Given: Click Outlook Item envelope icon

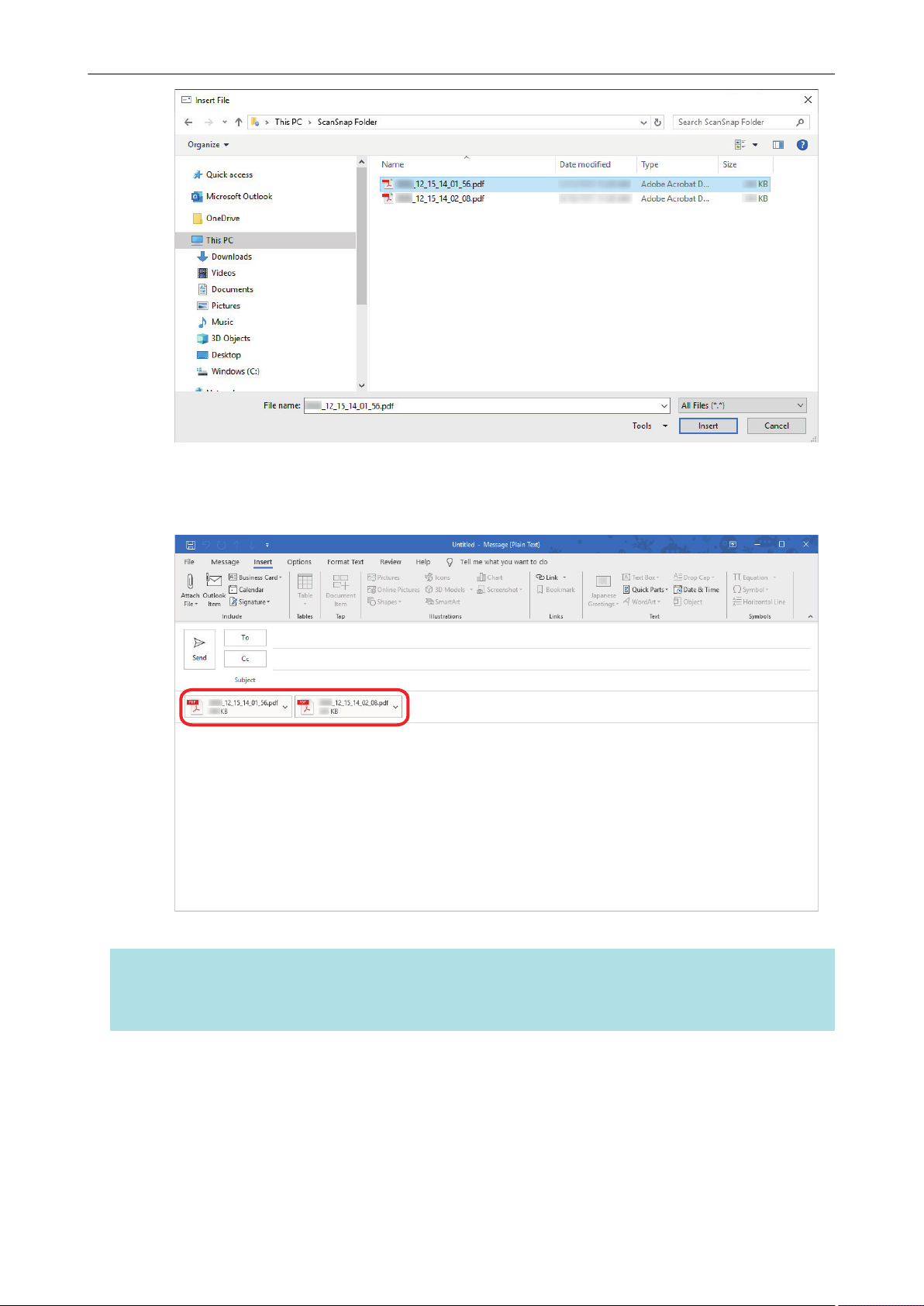Looking at the screenshot, I should click(214, 581).
